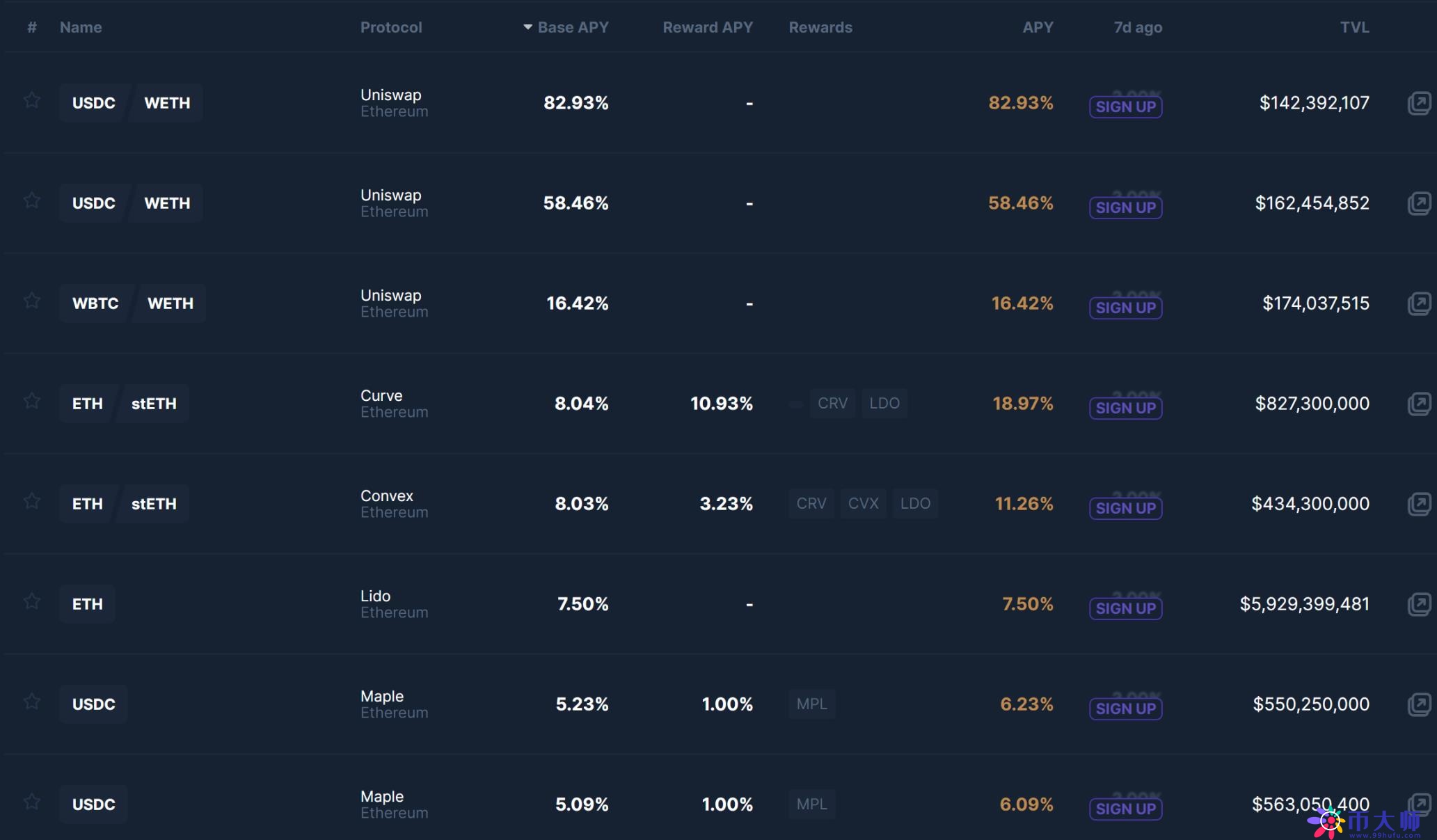The width and height of the screenshot is (1437, 840).
Task: Sort table by TVL header
Action: [1354, 27]
